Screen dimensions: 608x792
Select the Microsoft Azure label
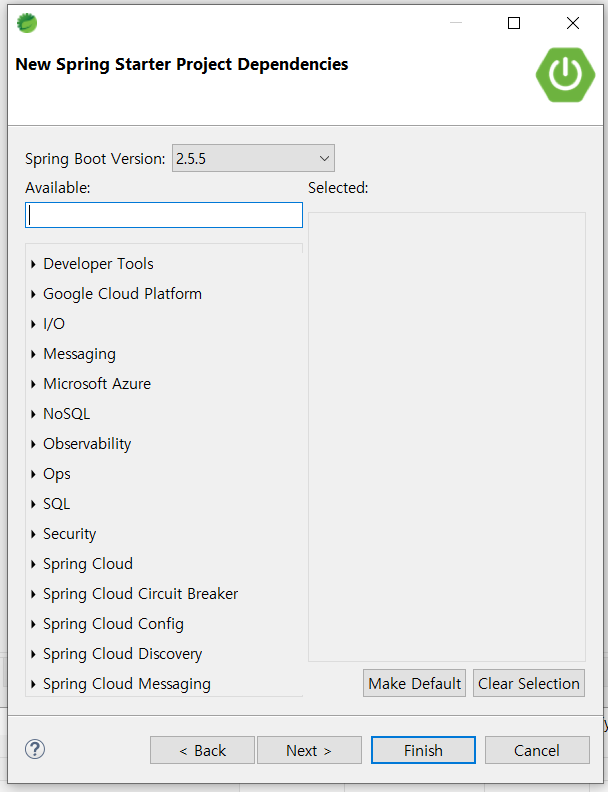point(97,384)
